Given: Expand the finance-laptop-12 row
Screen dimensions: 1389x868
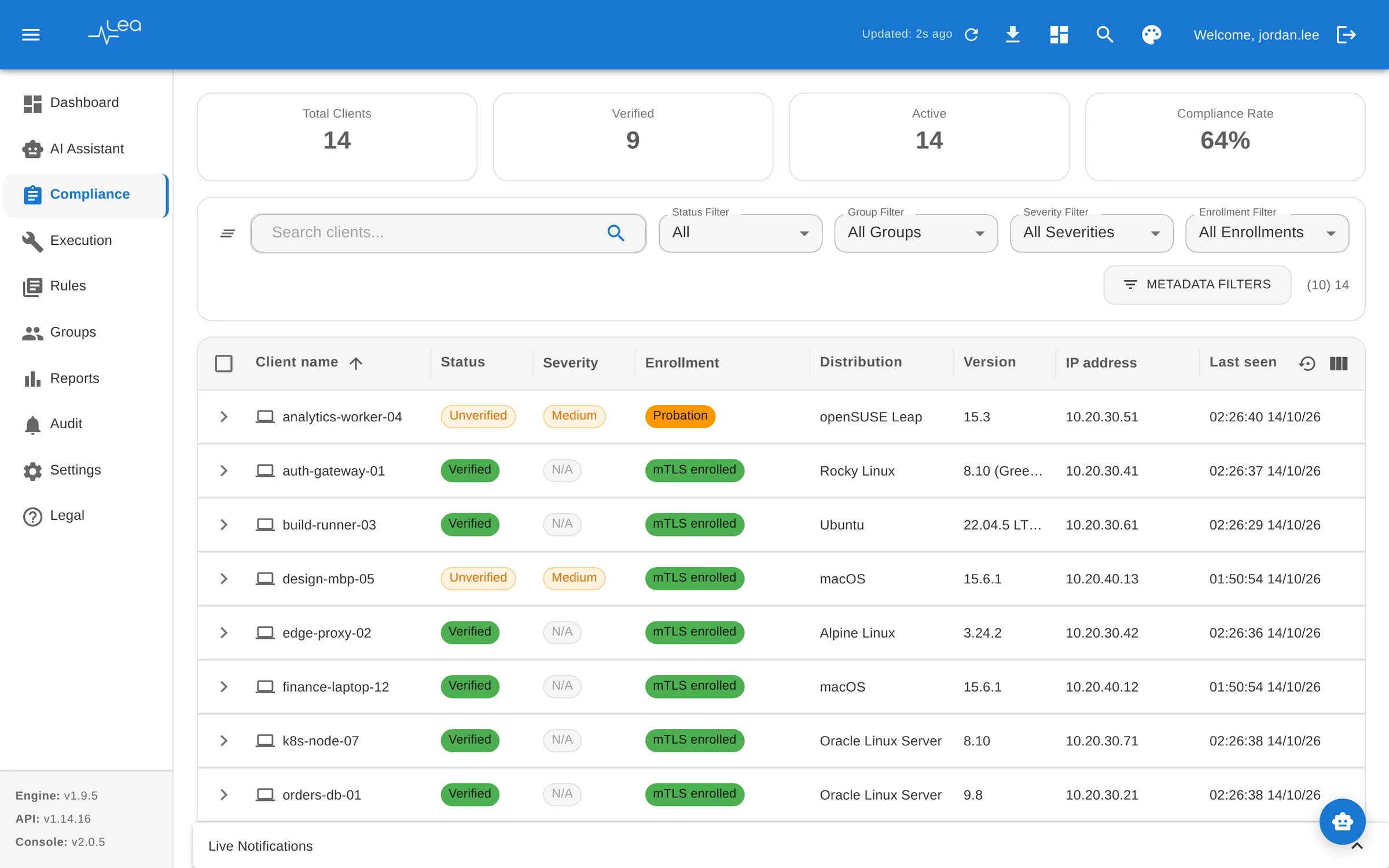Looking at the screenshot, I should click(x=224, y=687).
